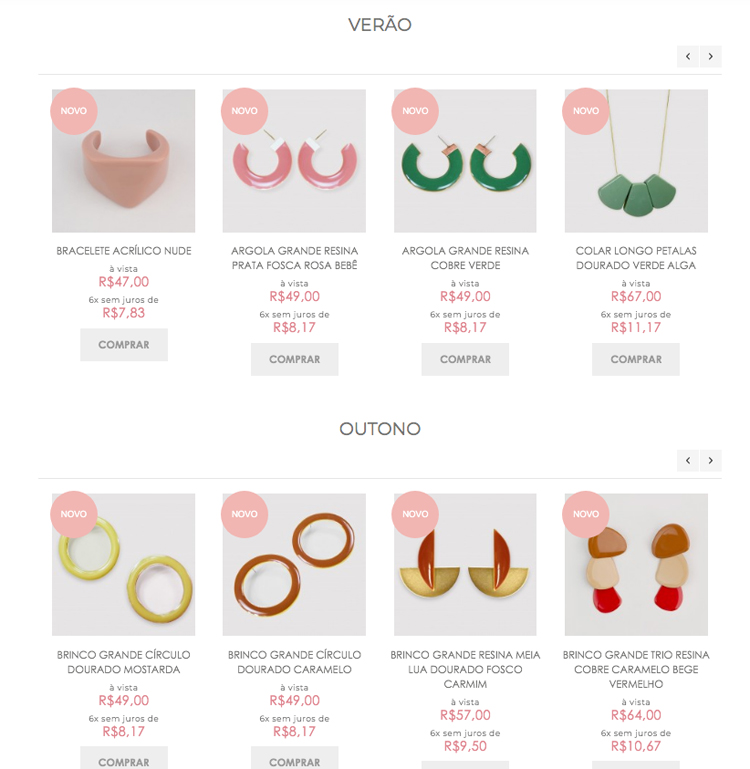Screen dimensions: 750x769
Task: Click Novo badge on green Colar Longo Petalas
Action: 586,111
